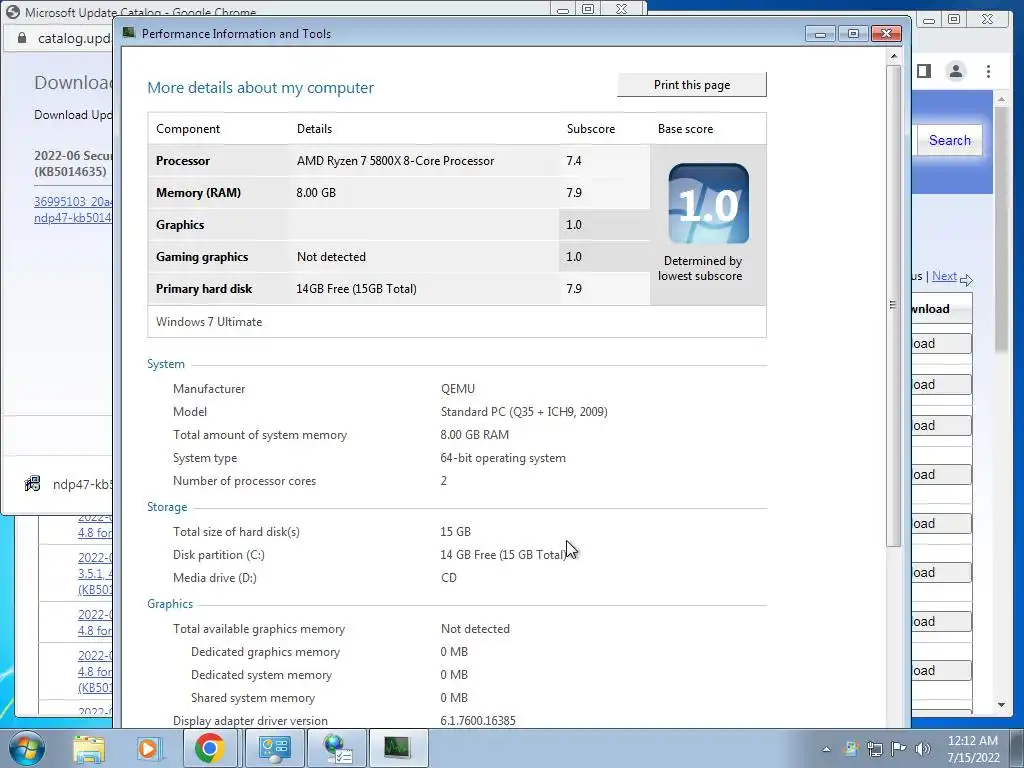The image size is (1024, 768).
Task: Click the 'Number of processor cores' label
Action: click(244, 481)
